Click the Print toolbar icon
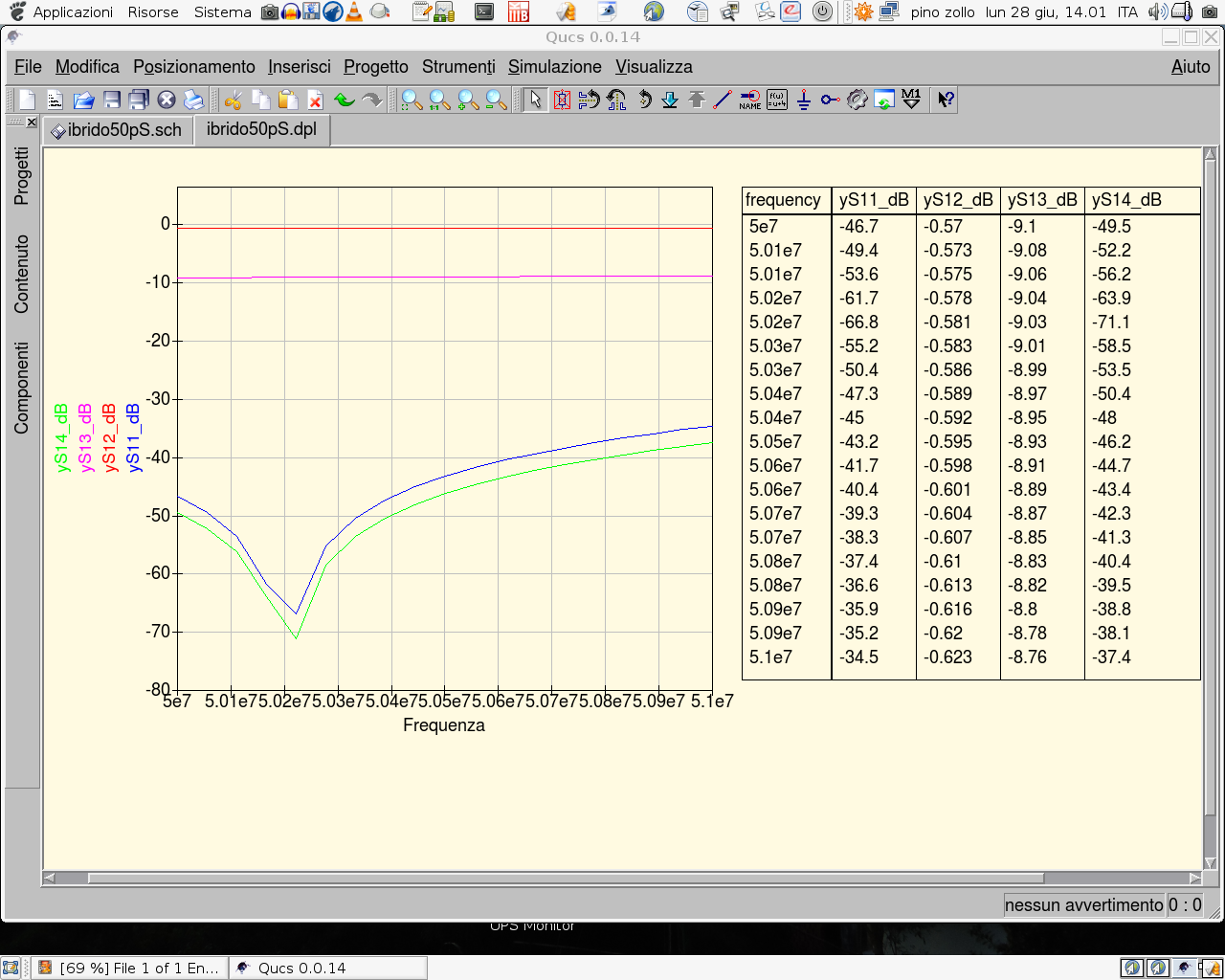 click(x=193, y=100)
